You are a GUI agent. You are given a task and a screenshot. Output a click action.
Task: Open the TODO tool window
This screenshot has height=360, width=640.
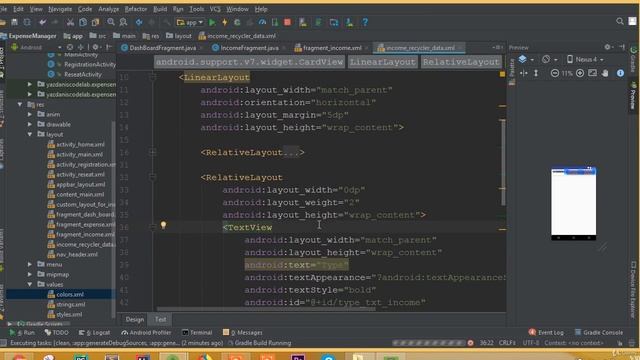tap(57, 333)
